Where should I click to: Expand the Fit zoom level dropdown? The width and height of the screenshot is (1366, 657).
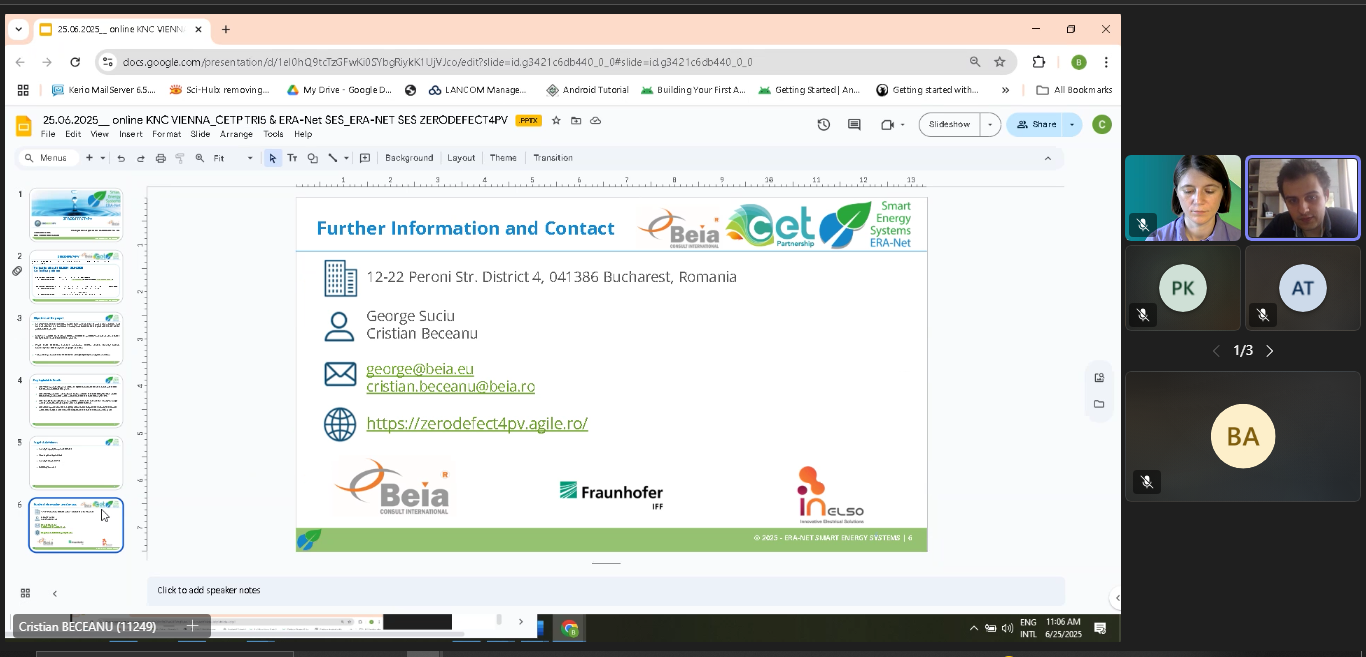(x=250, y=158)
